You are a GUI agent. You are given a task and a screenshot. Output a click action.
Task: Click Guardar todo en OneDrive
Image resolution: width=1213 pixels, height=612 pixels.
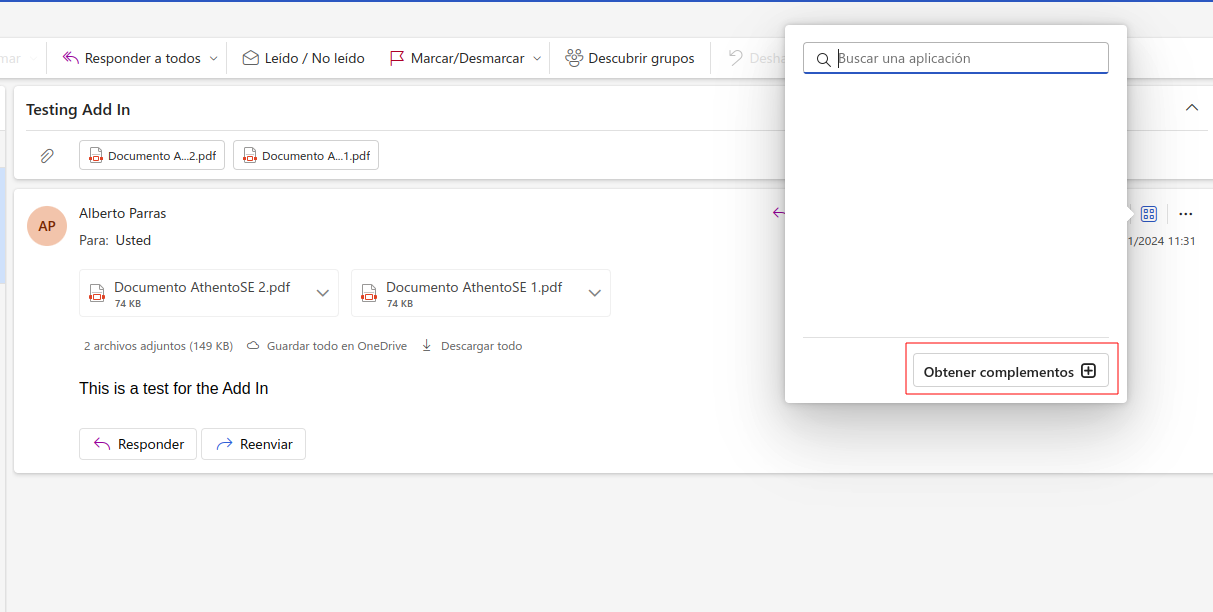click(x=326, y=346)
